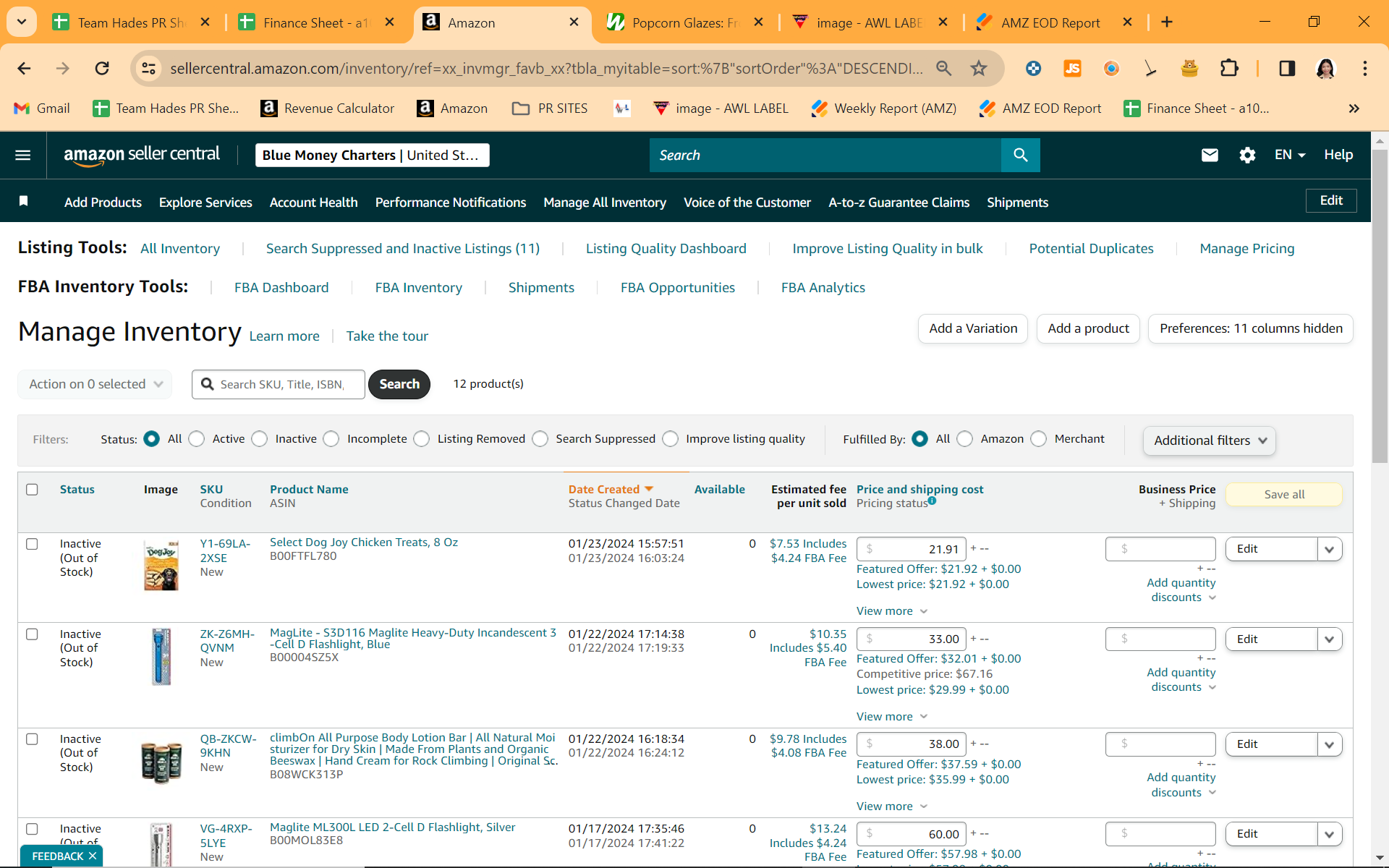
Task: Dismiss the FEEDBACK widget with its X
Action: coord(93,856)
